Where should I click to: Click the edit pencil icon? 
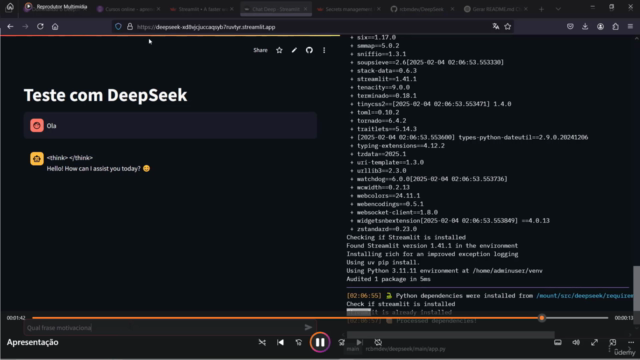[294, 50]
